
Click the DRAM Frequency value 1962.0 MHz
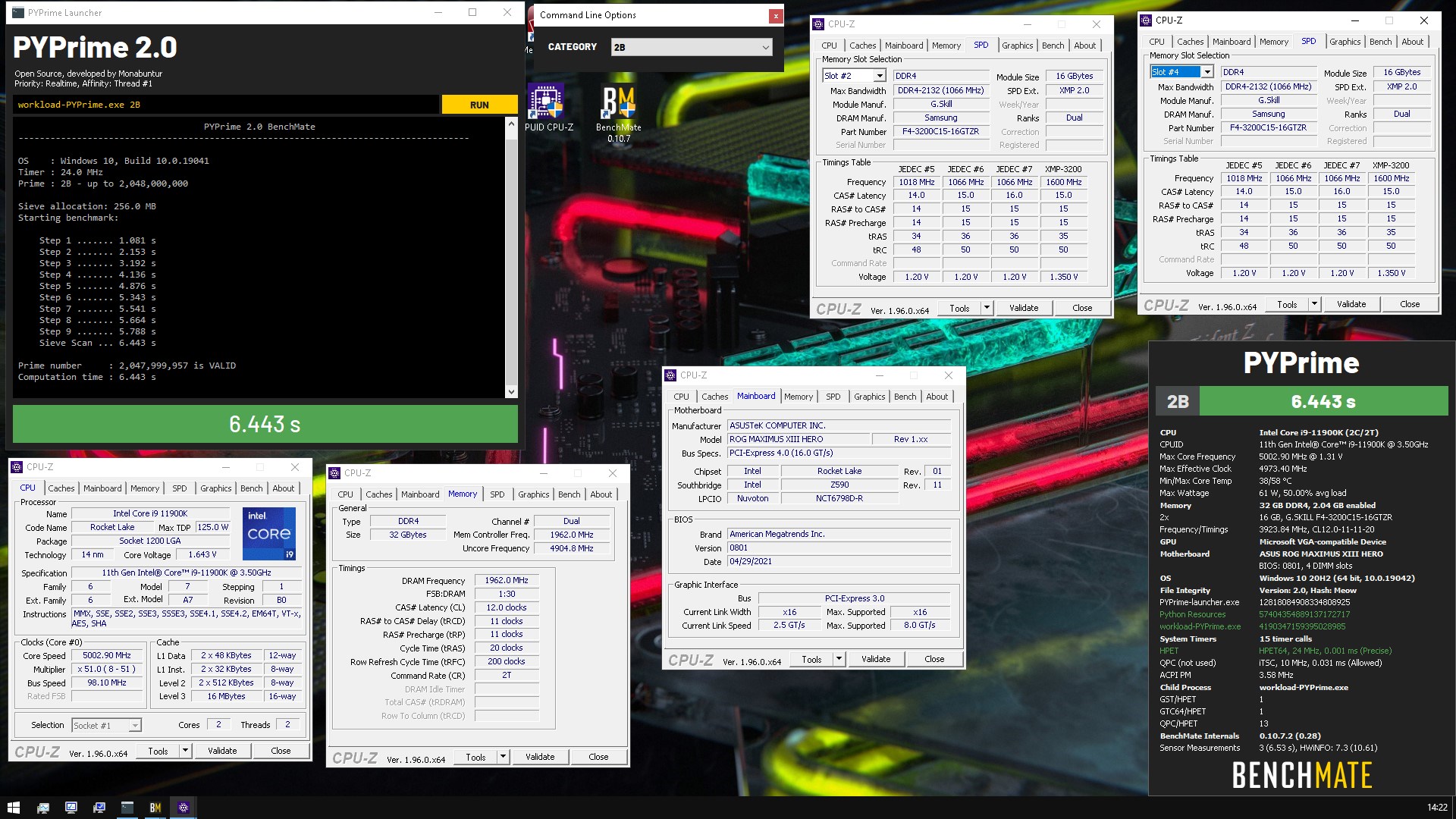(x=507, y=580)
